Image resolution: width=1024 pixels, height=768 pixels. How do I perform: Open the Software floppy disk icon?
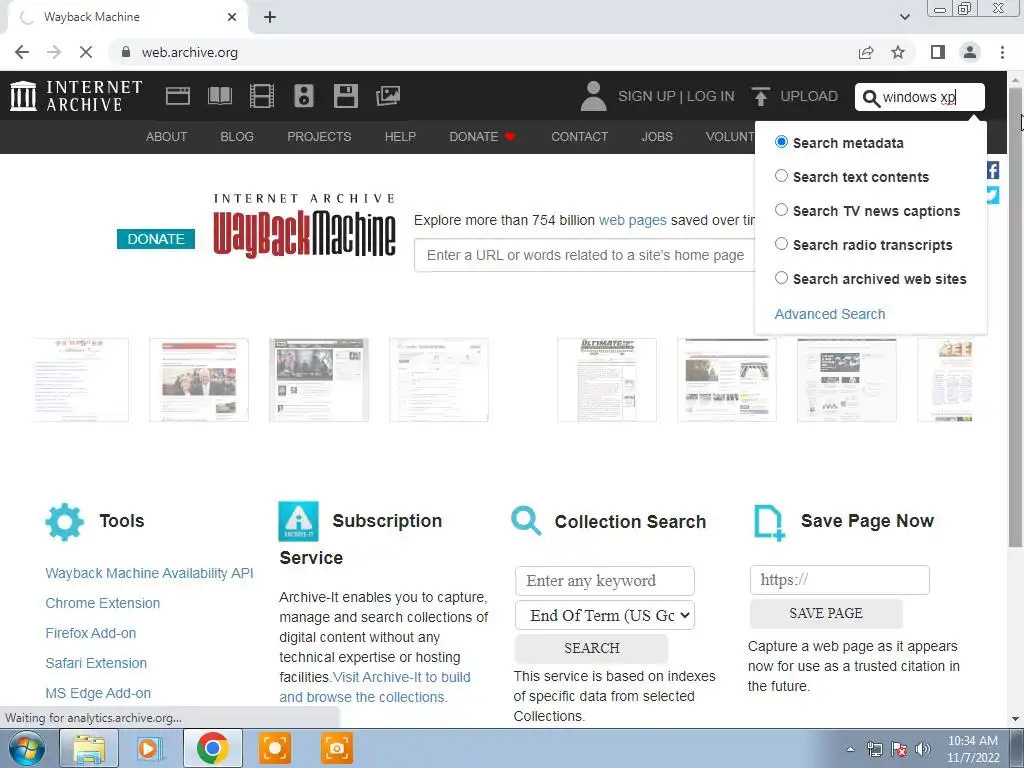coord(345,96)
